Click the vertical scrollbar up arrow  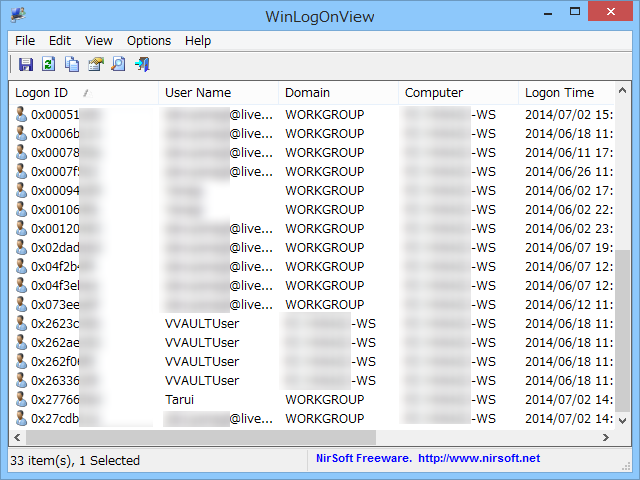[x=622, y=91]
